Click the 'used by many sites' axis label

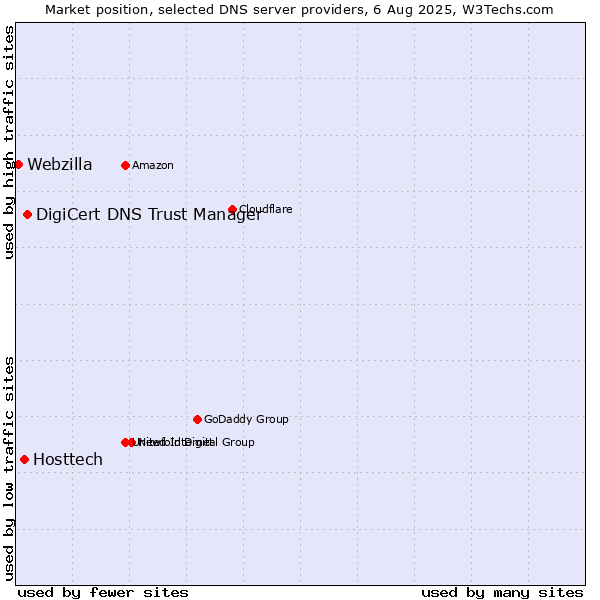point(502,593)
